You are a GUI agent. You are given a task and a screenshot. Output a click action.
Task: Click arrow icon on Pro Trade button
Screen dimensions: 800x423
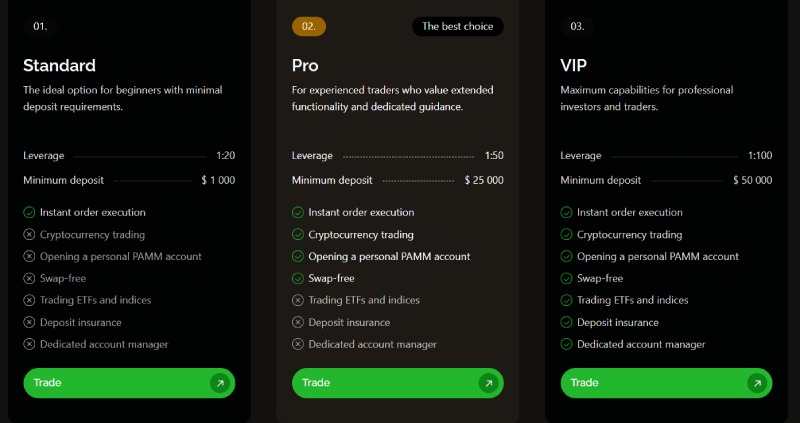coord(488,383)
